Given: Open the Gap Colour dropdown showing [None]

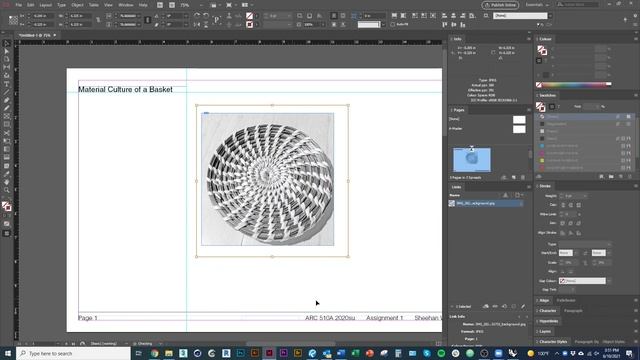Looking at the screenshot, I should click(584, 281).
